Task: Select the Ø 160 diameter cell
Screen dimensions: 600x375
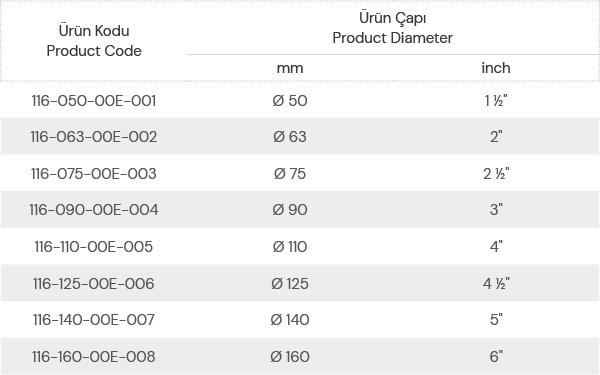Action: coord(290,357)
